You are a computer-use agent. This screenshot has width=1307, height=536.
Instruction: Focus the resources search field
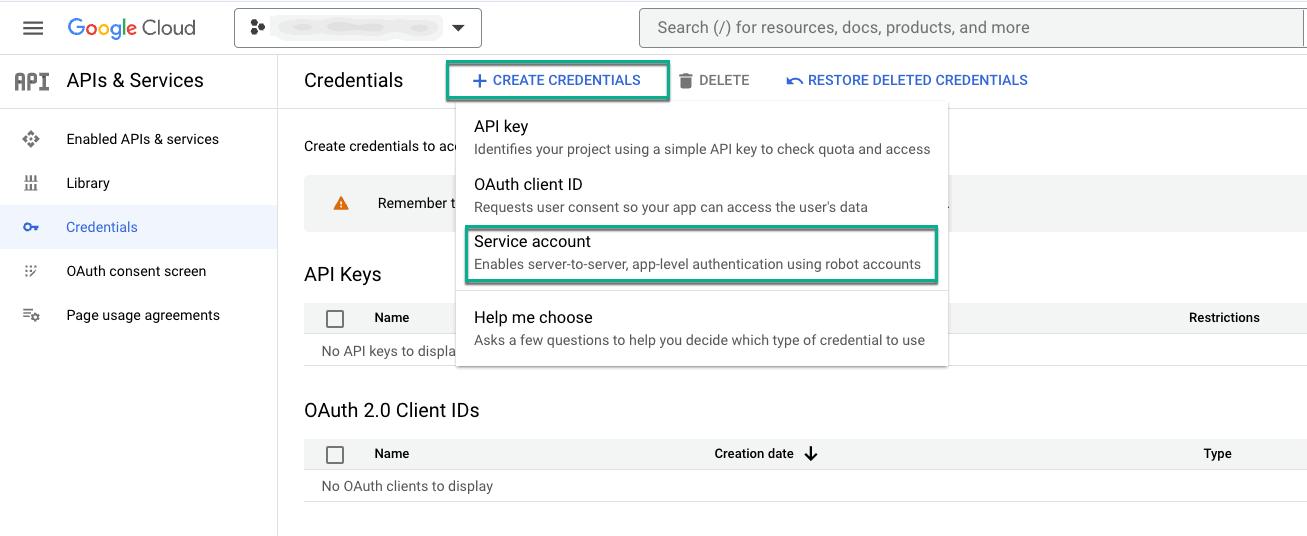972,28
